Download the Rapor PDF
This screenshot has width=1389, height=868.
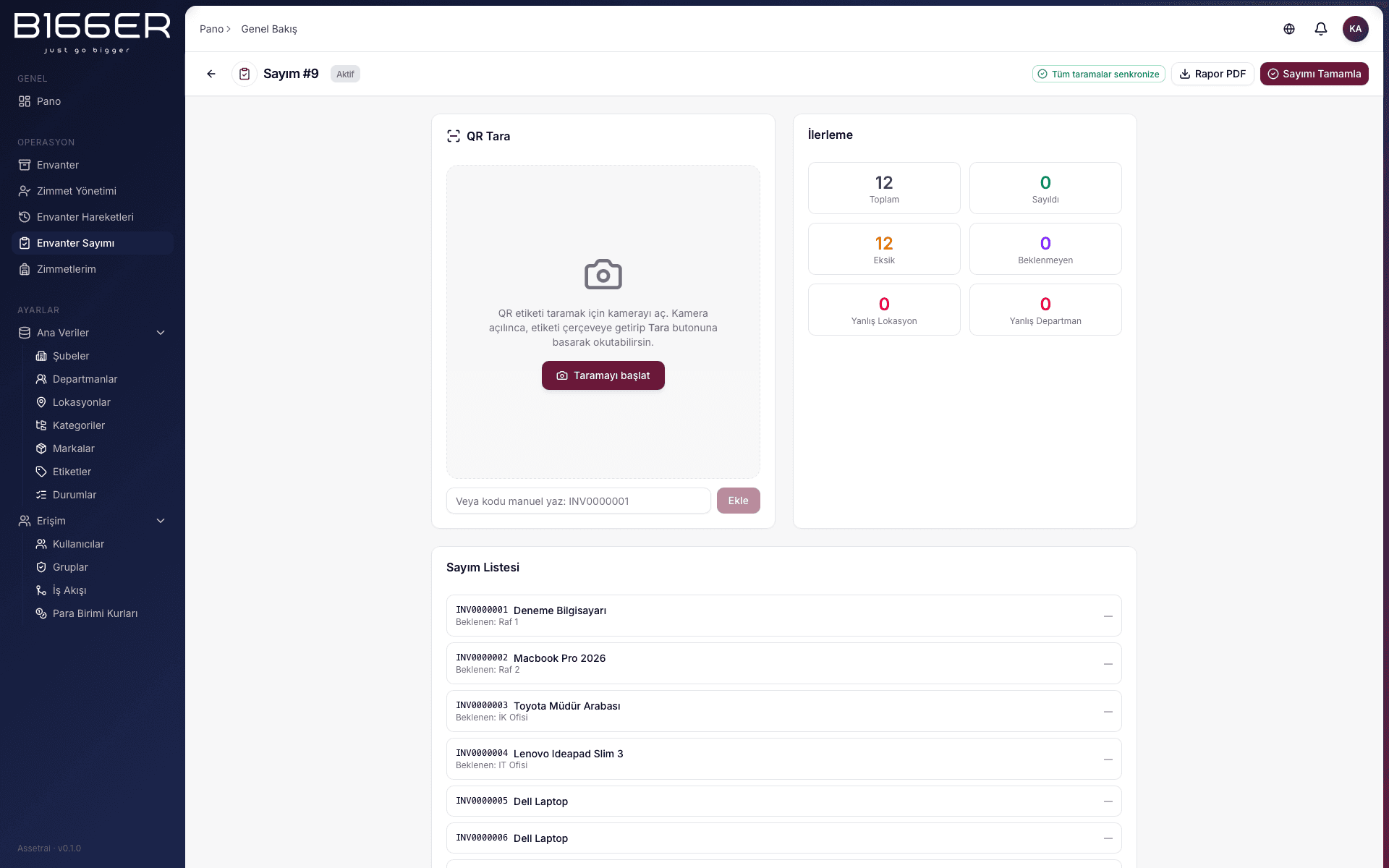coord(1212,74)
